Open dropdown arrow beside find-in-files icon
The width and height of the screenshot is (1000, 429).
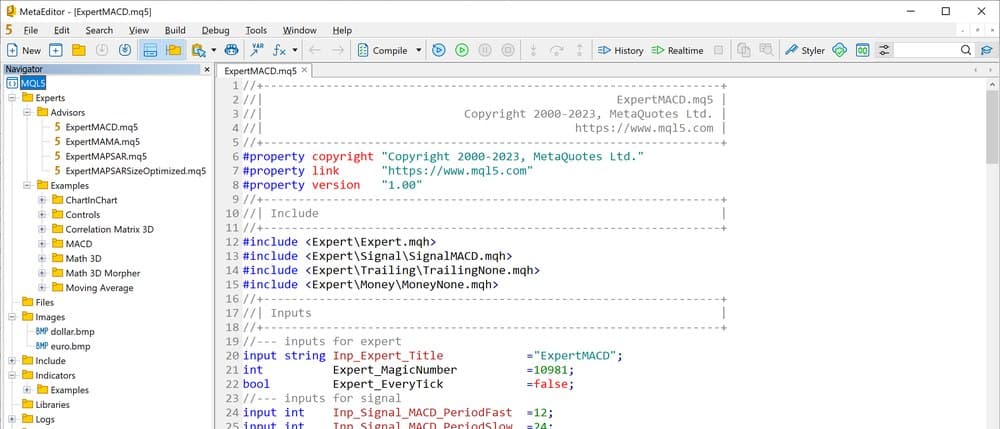(x=214, y=50)
